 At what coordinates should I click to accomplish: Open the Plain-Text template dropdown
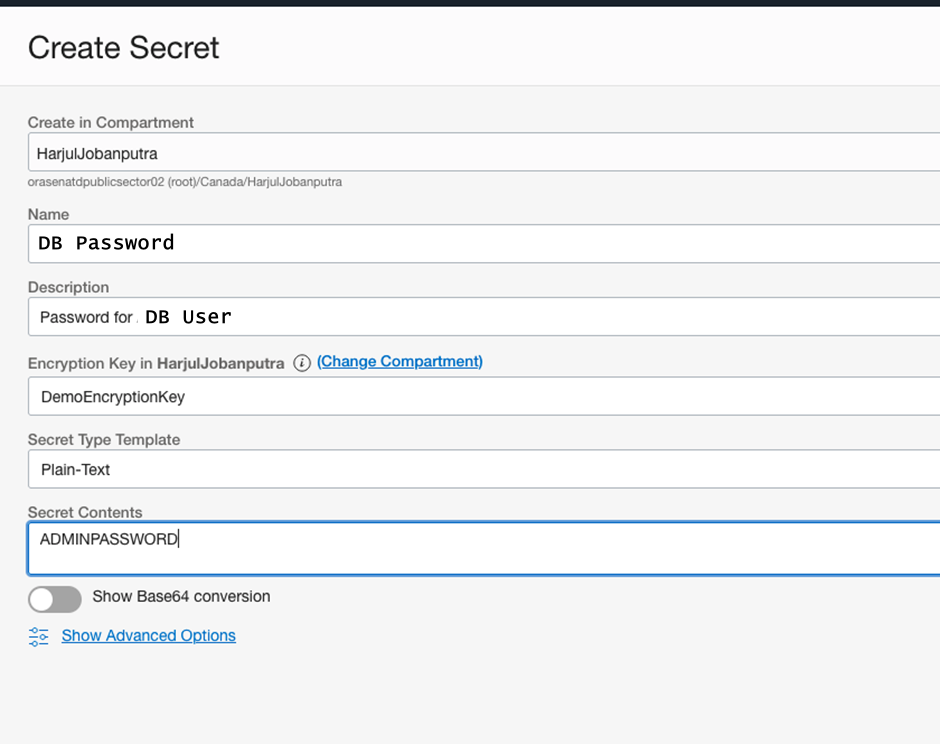(x=480, y=469)
